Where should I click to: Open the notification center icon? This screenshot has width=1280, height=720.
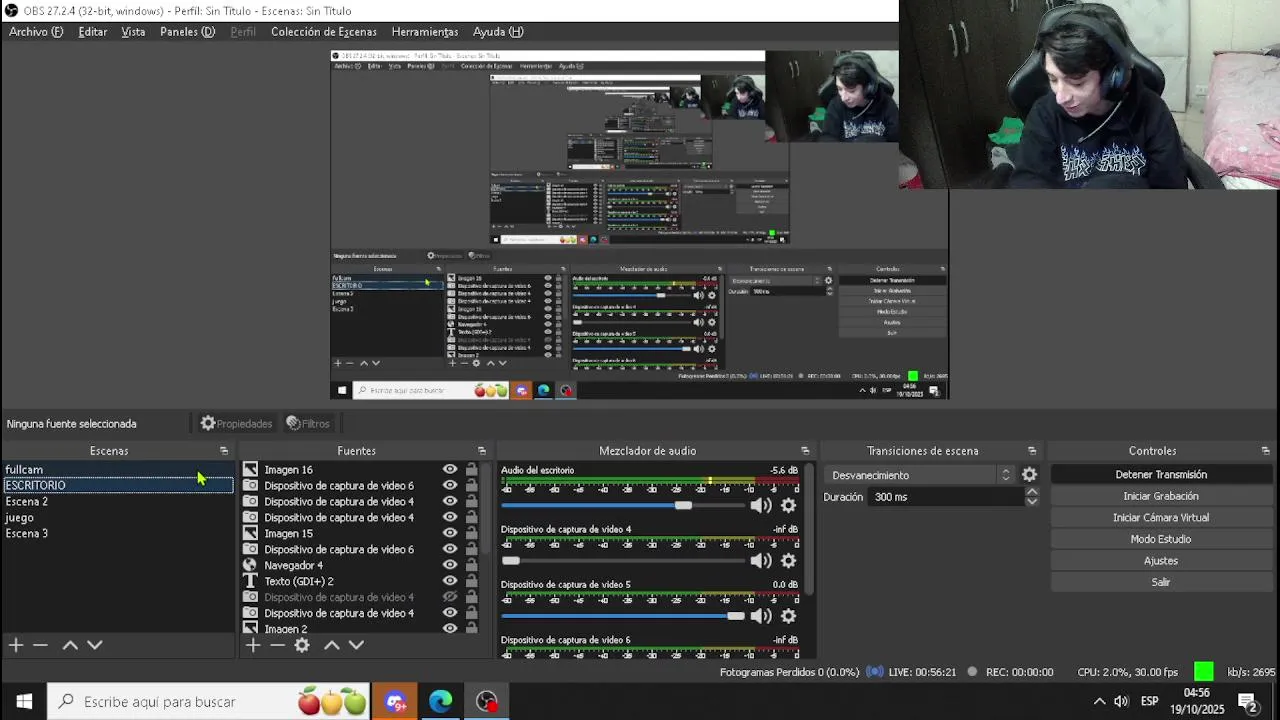[x=1248, y=702]
